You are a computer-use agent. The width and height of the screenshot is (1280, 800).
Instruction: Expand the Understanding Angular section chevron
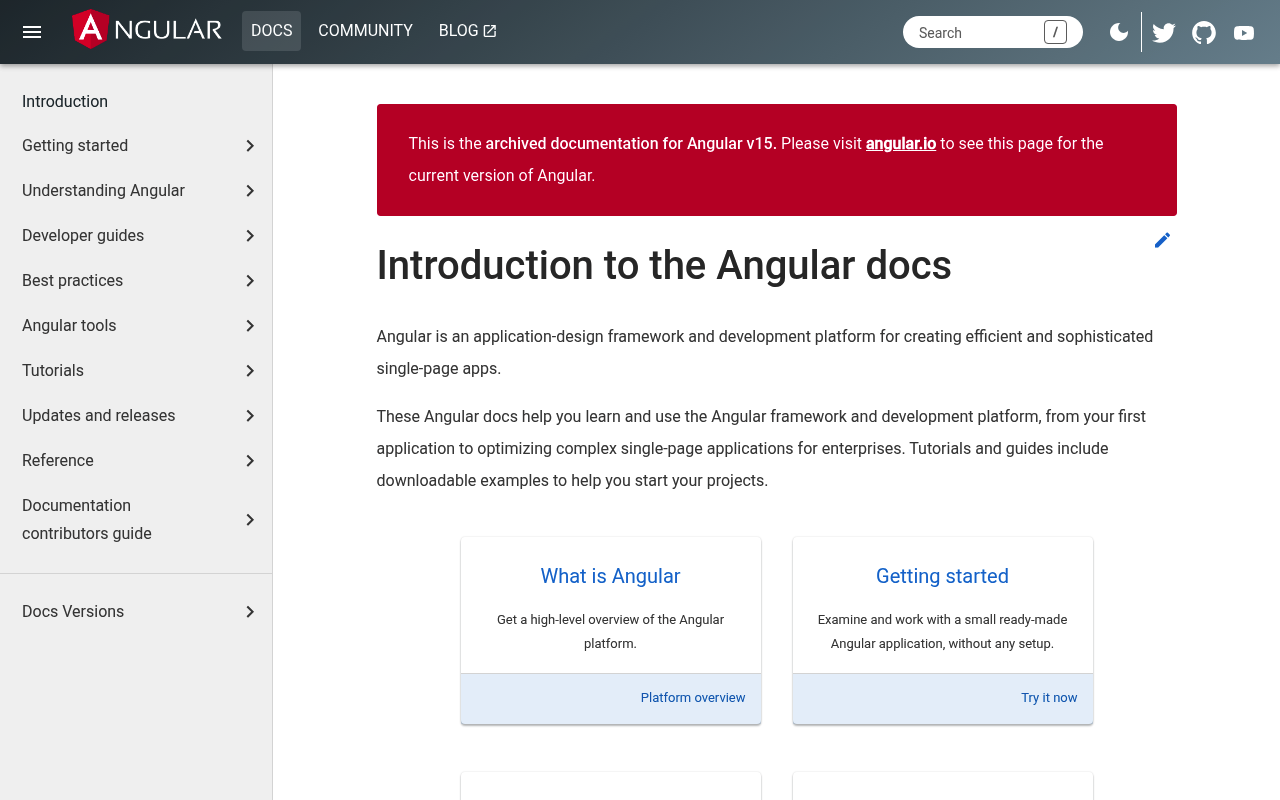click(x=250, y=191)
